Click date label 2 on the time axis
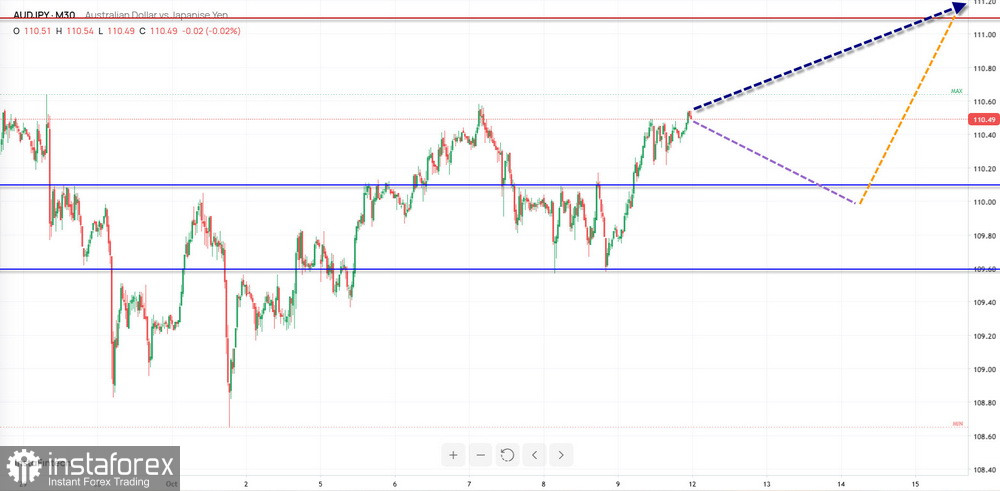The image size is (1000, 491). pos(246,484)
